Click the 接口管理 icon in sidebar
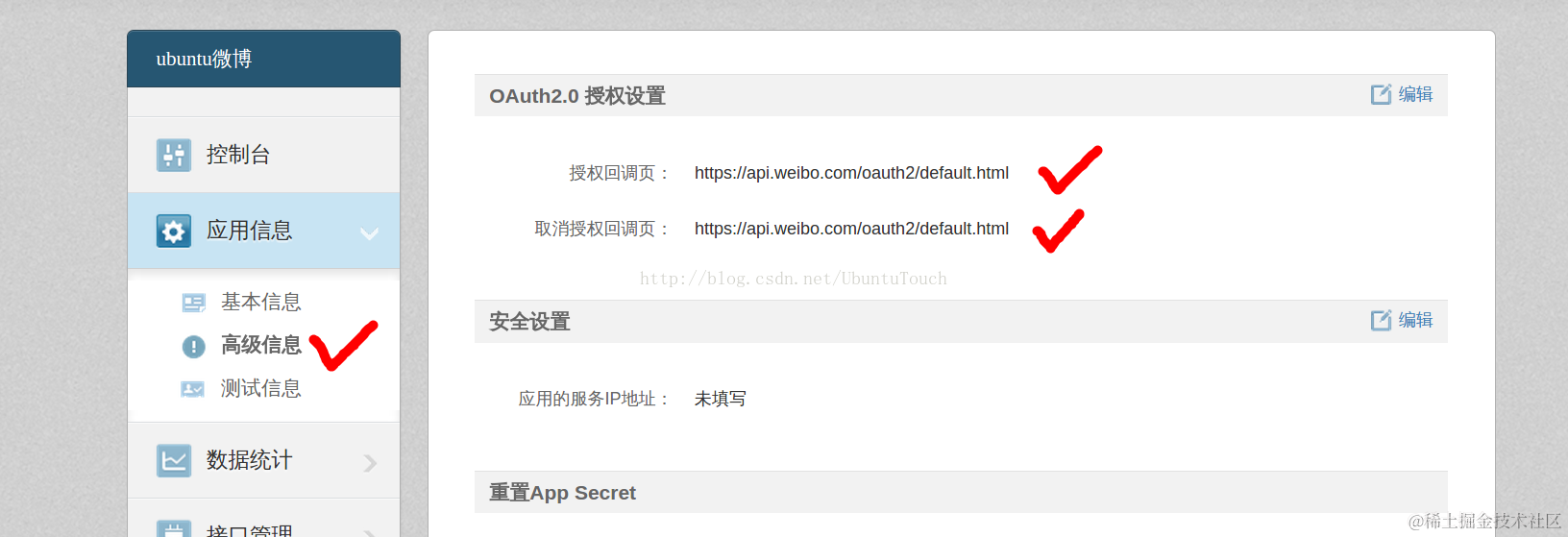 pyautogui.click(x=174, y=528)
